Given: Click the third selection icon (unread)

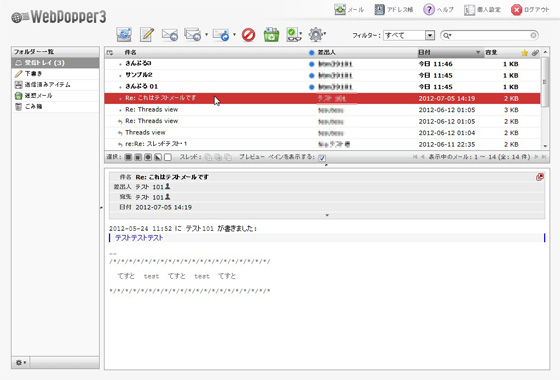Looking at the screenshot, I should click(148, 157).
